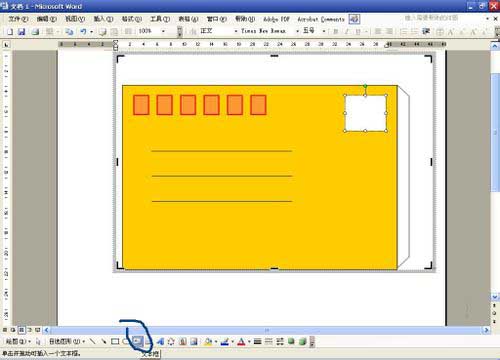Click the ruler tab-type selector

tap(7, 44)
